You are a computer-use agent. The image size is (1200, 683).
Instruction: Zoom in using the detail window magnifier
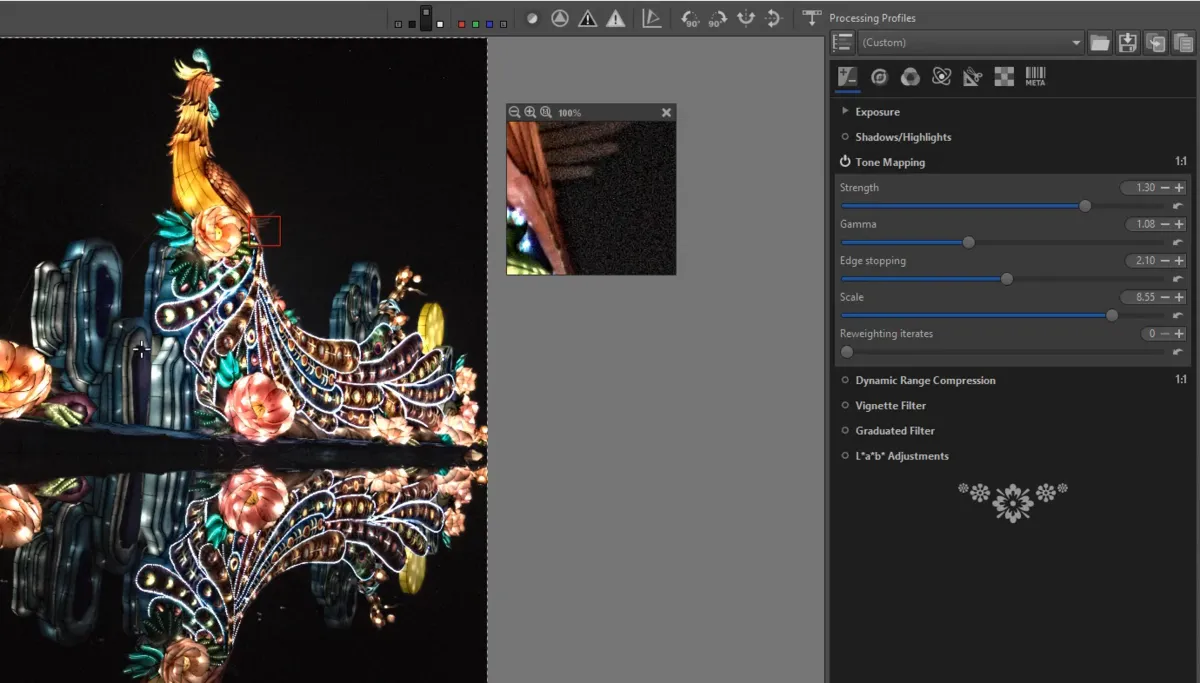529,112
